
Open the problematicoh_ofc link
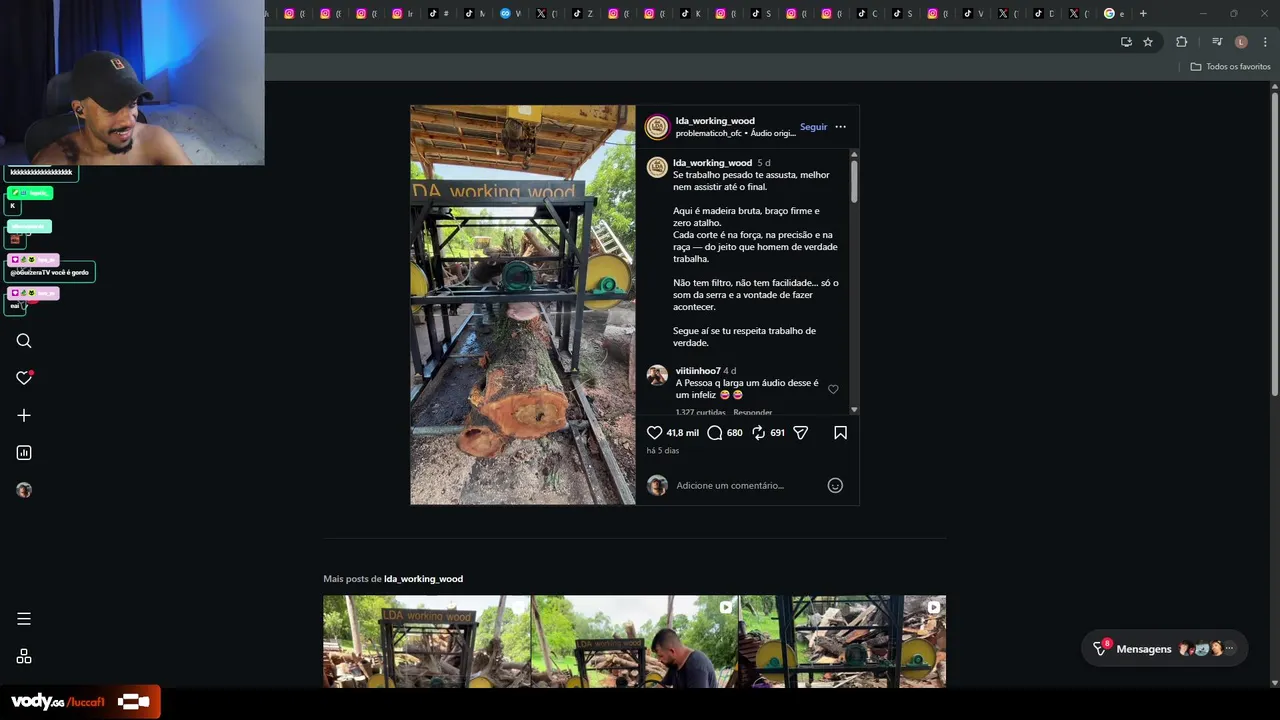tap(708, 133)
